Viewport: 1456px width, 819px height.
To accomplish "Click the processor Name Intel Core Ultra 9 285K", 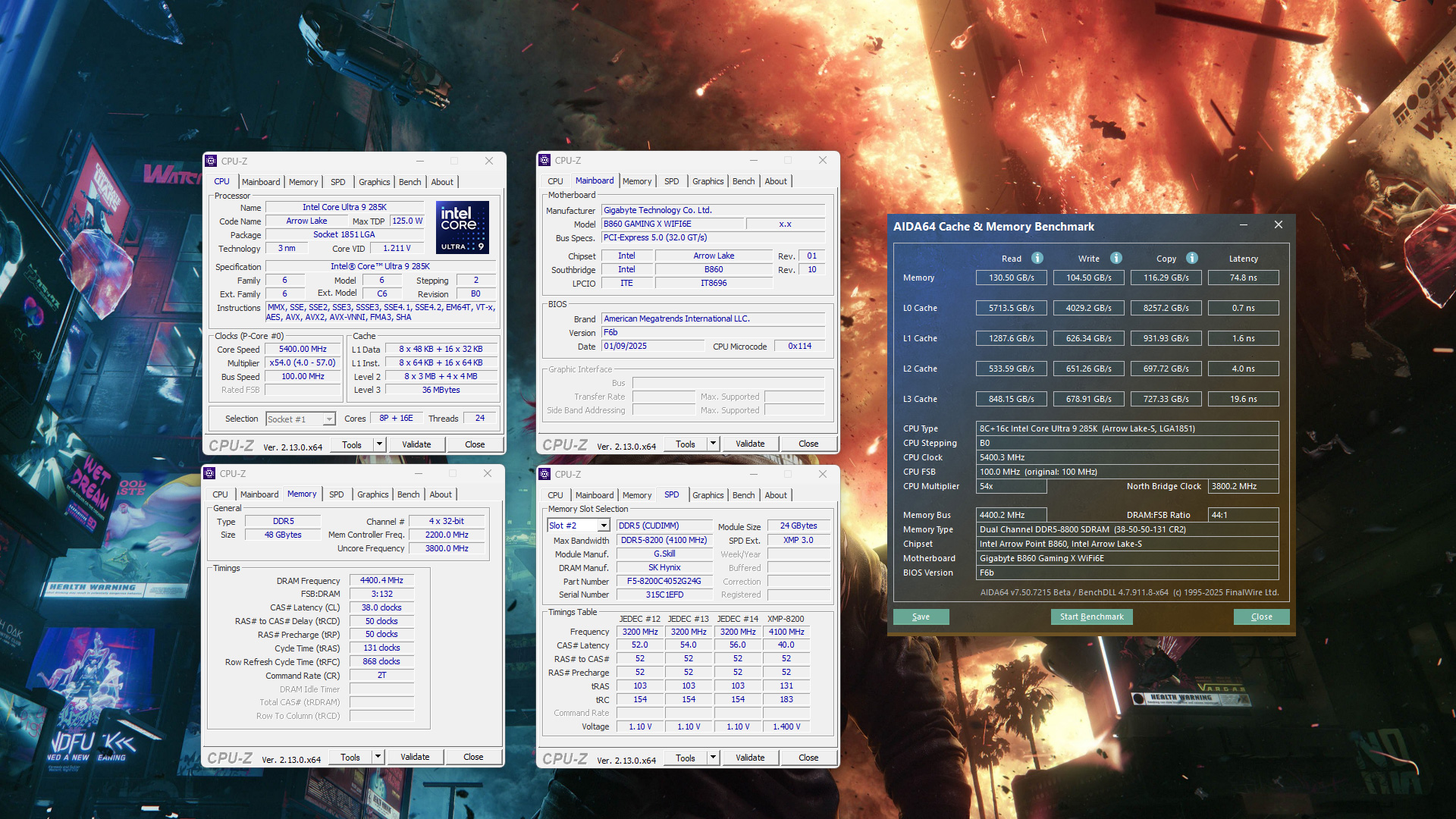I will tap(344, 207).
